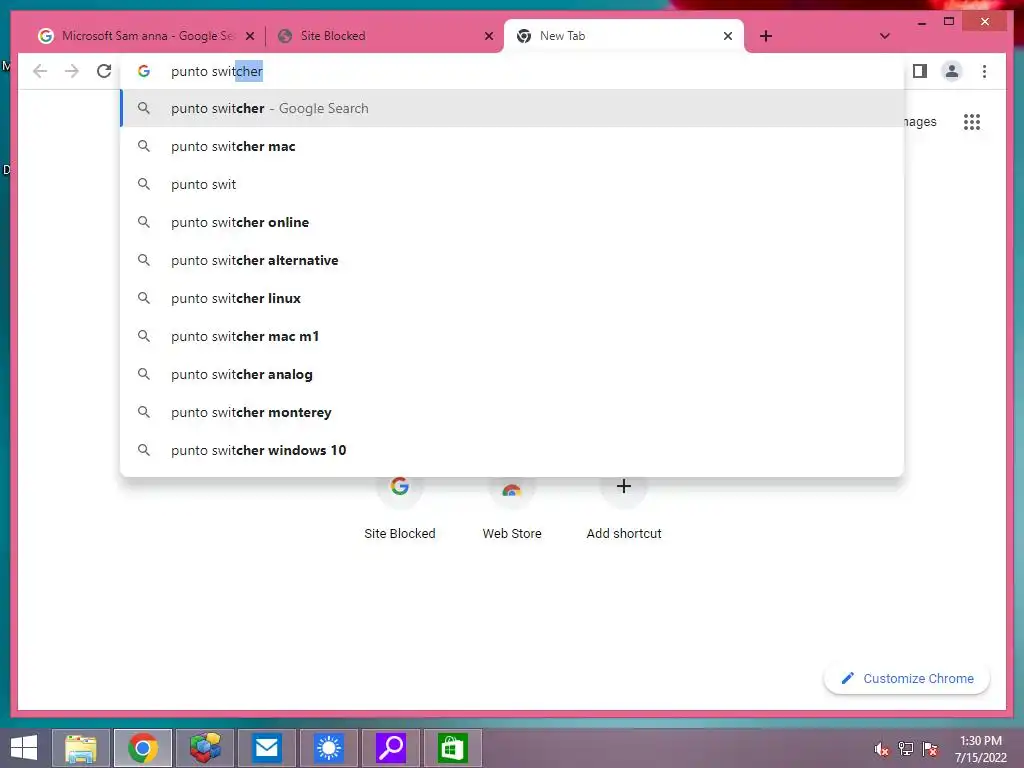Viewport: 1024px width, 768px height.
Task: Click the address bar with punto switcher
Action: point(513,71)
